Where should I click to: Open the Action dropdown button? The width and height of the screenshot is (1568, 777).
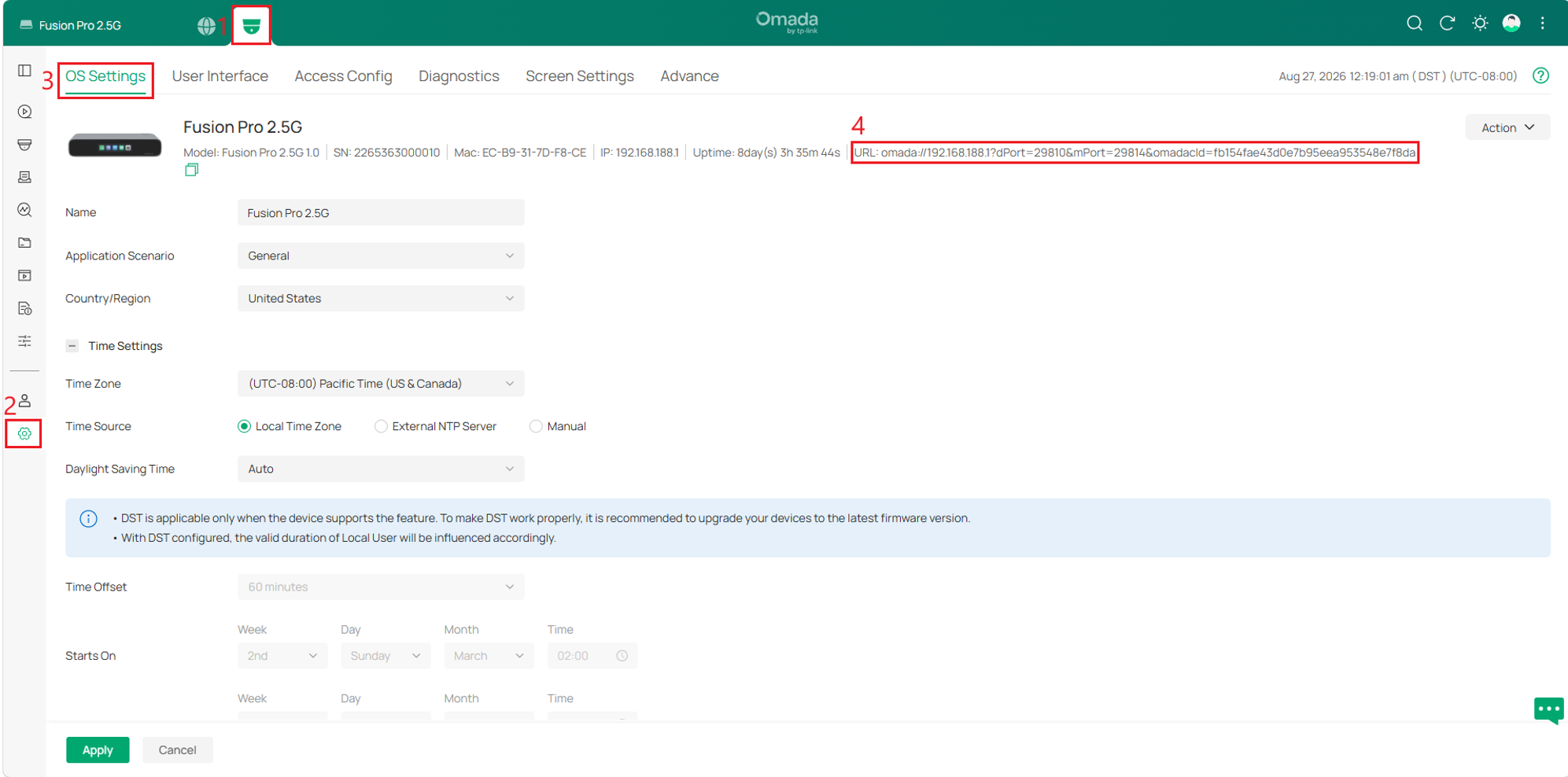1507,127
